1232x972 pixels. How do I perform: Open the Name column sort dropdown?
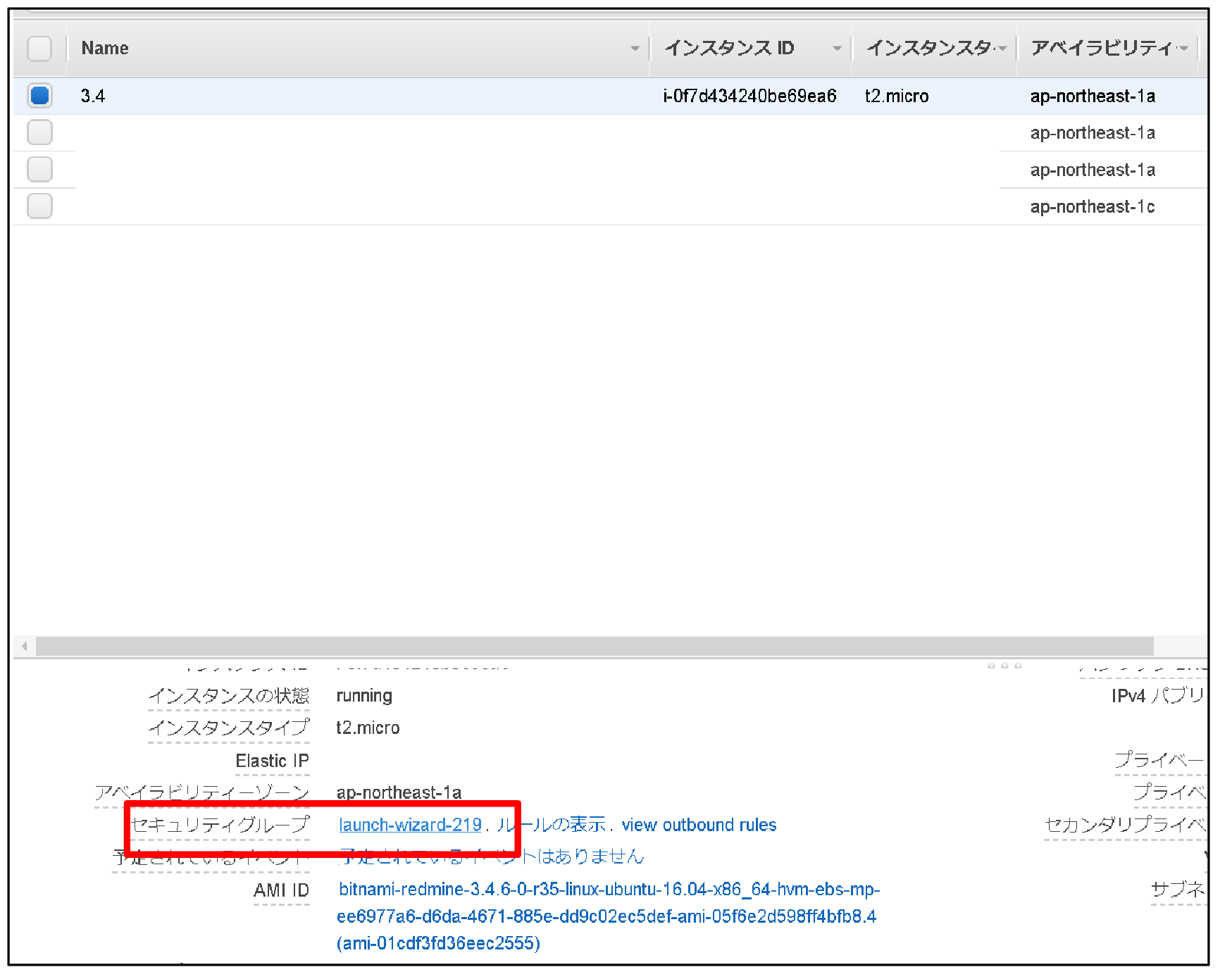[x=636, y=49]
